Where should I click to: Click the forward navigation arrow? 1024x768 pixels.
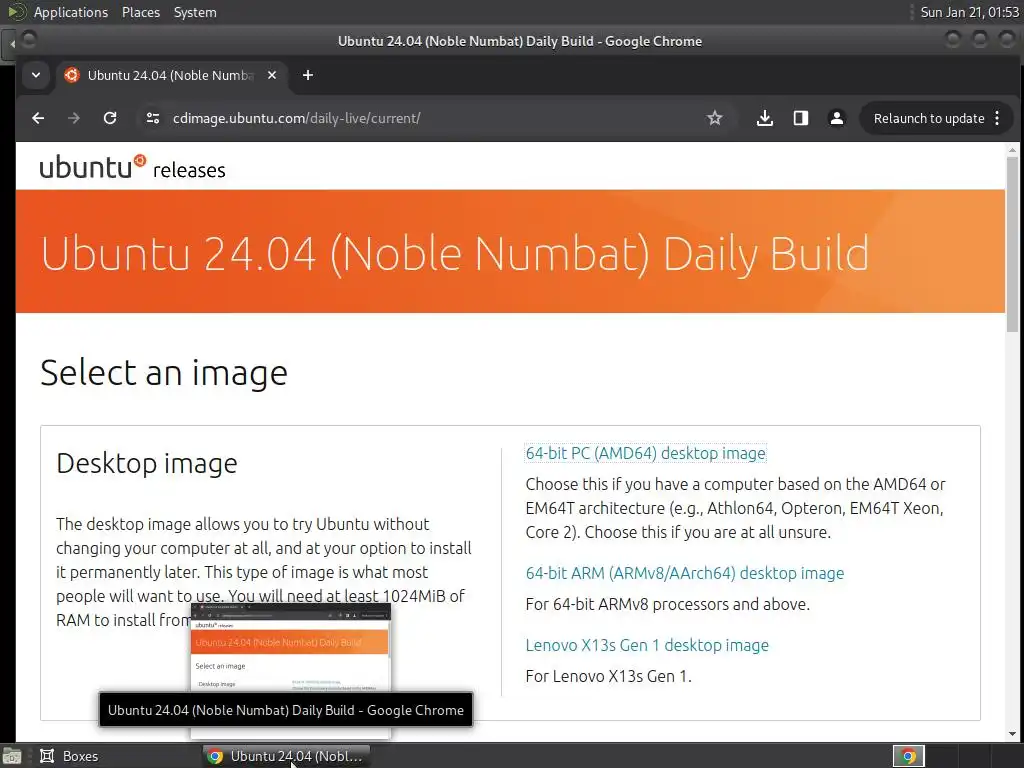click(x=74, y=118)
